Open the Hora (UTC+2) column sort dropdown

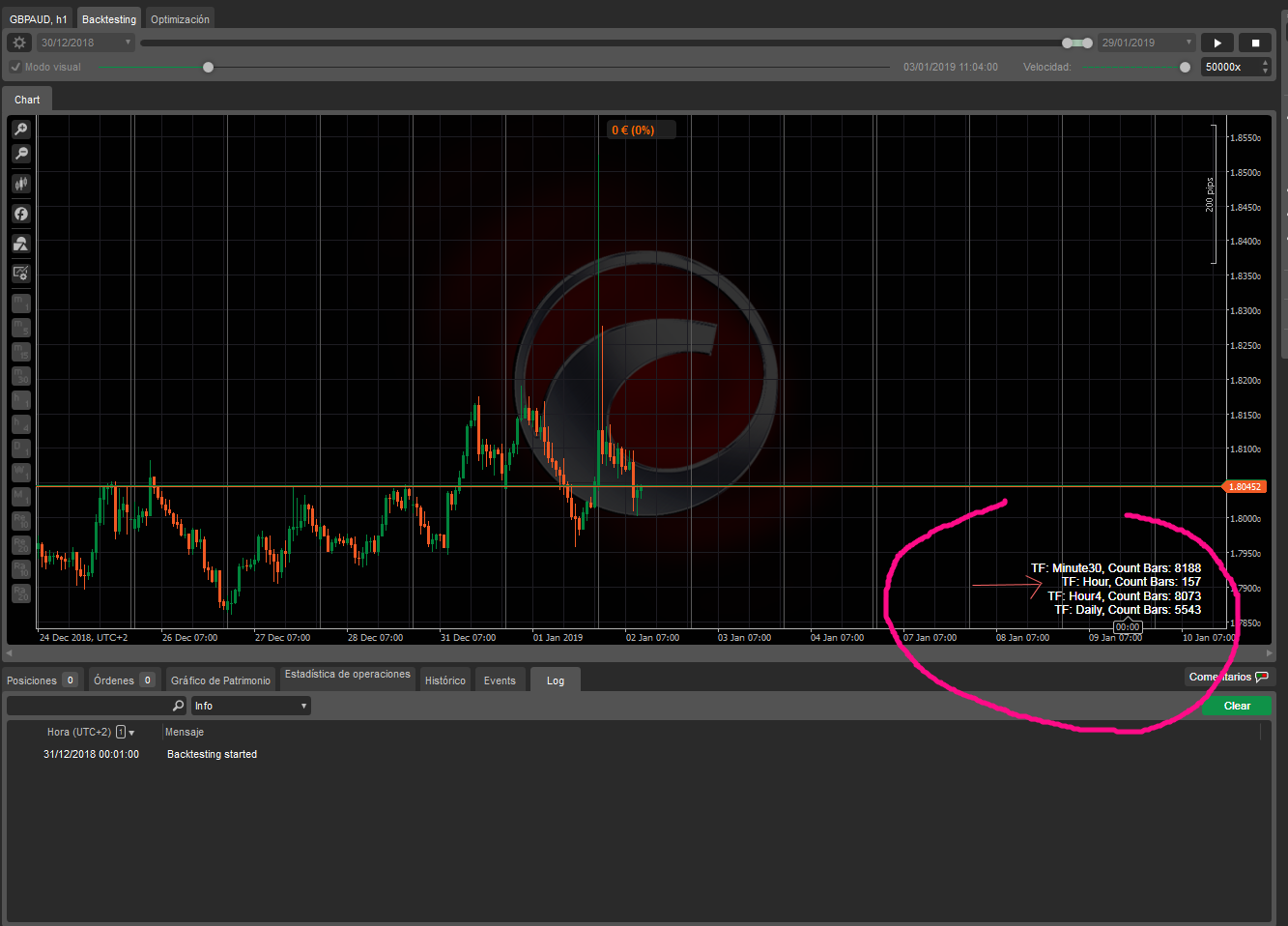click(x=131, y=733)
